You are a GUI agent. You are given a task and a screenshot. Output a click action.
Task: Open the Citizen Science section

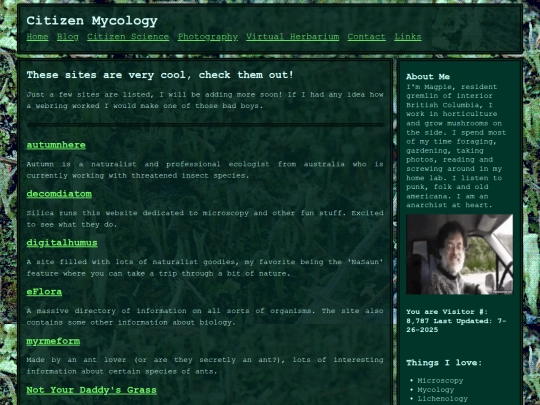click(128, 37)
